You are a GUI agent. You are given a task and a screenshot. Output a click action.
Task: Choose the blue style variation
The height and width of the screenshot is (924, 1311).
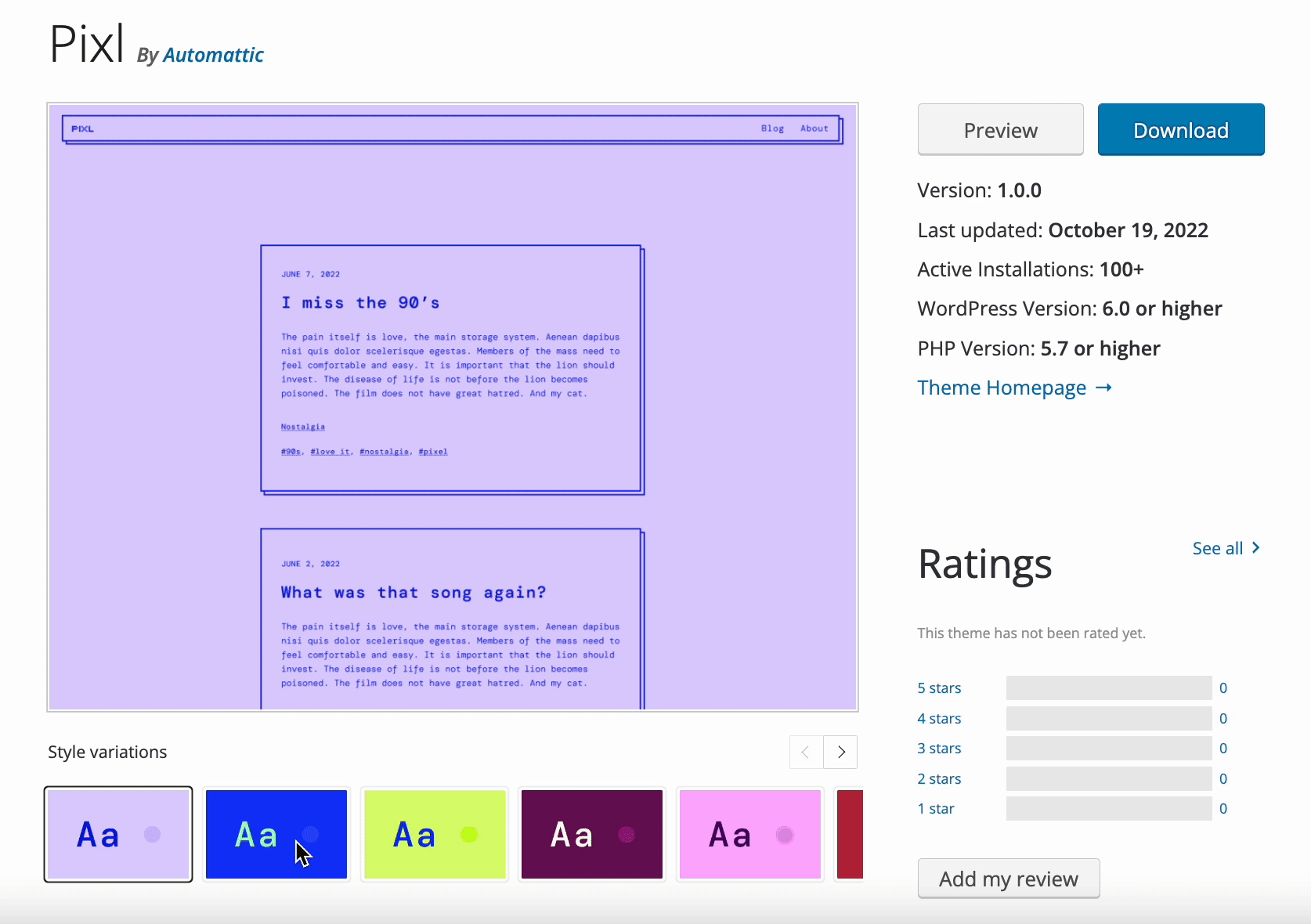pyautogui.click(x=276, y=834)
